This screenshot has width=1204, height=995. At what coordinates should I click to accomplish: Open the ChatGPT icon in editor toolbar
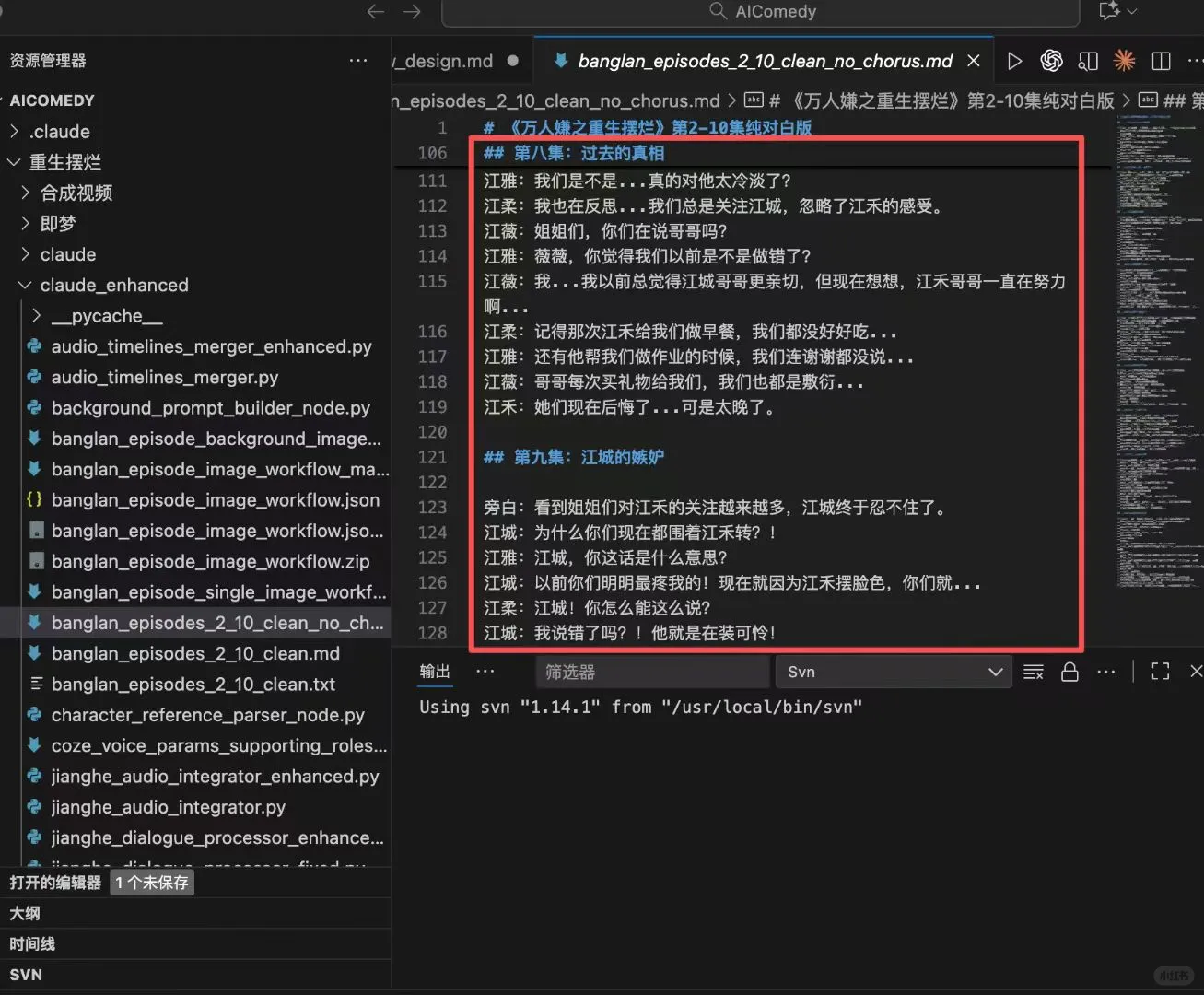(1051, 61)
